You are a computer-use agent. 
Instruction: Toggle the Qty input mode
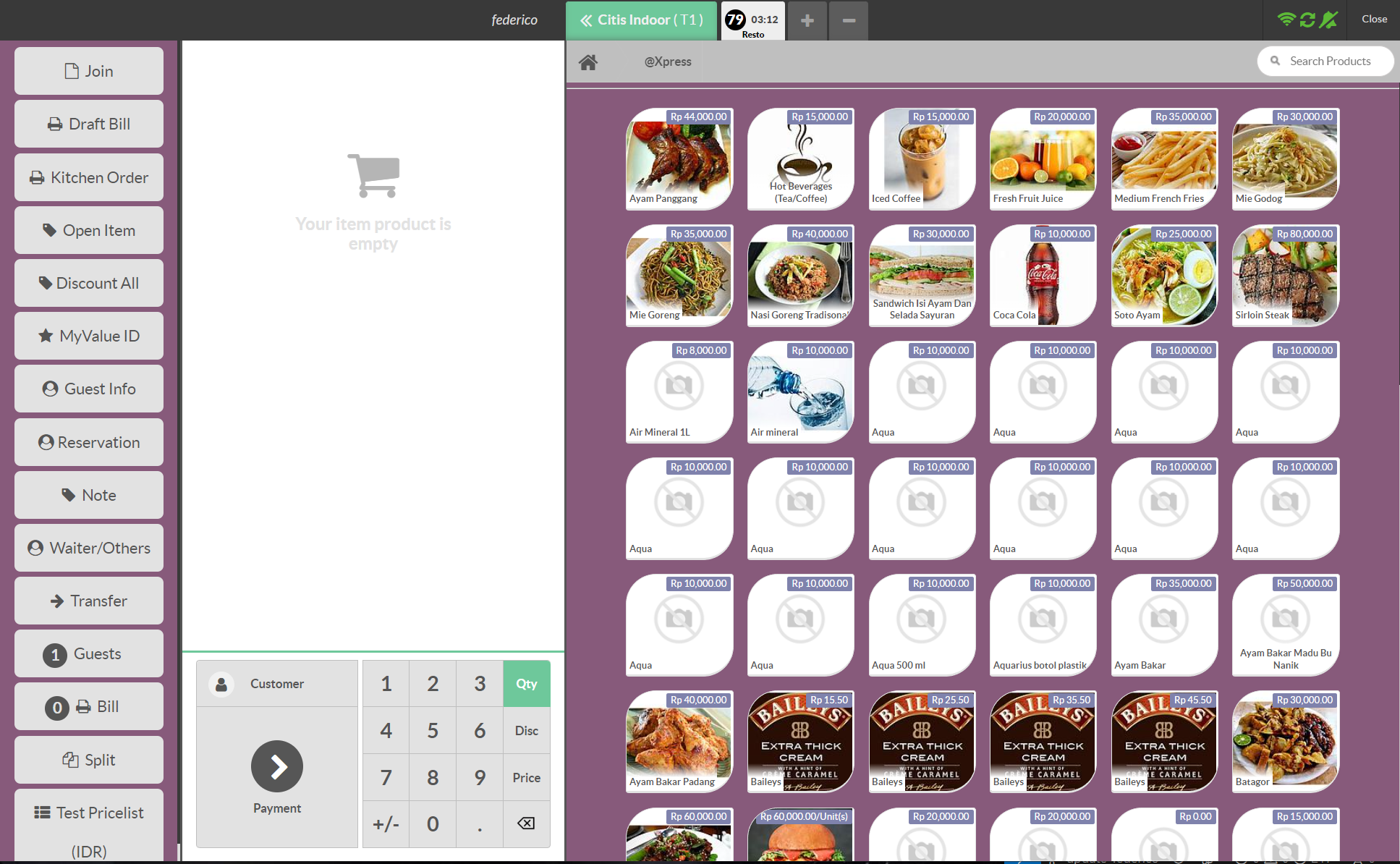525,683
